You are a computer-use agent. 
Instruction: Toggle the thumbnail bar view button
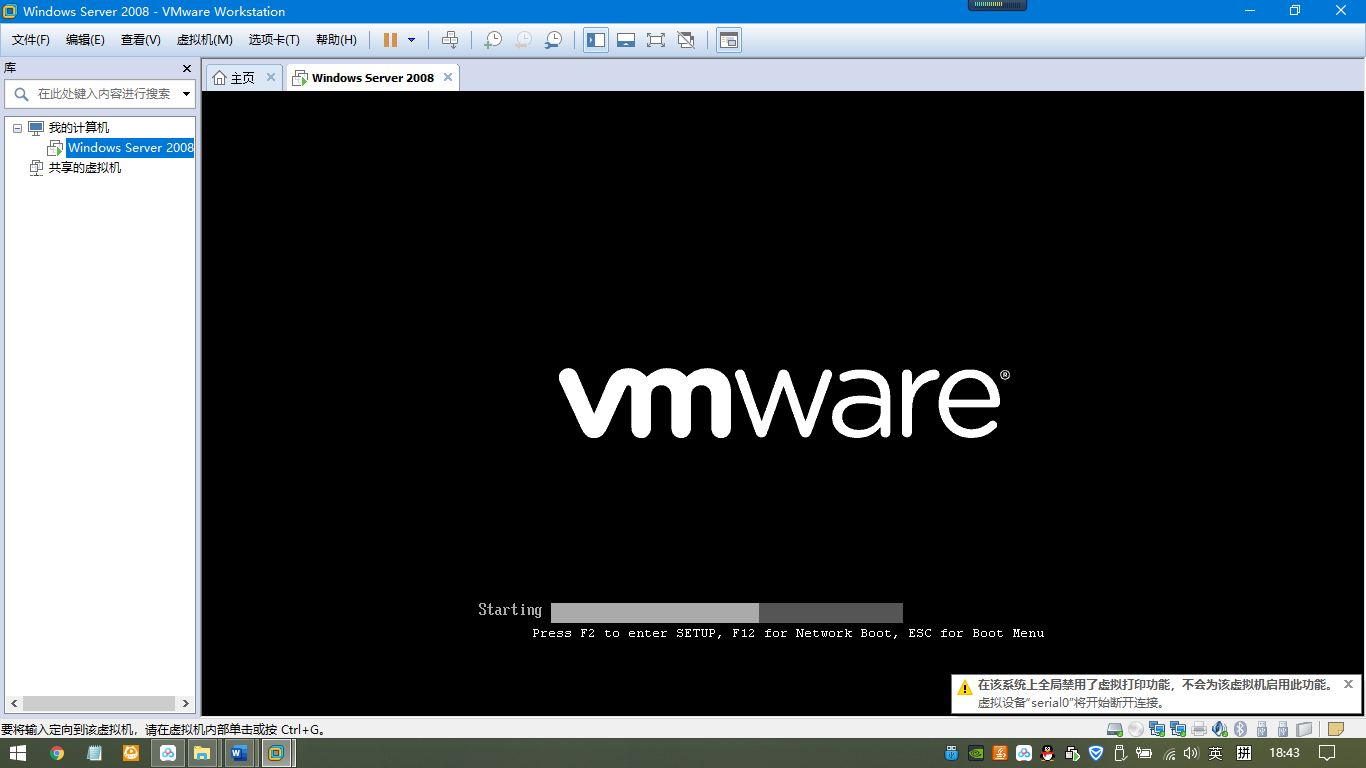(x=626, y=40)
